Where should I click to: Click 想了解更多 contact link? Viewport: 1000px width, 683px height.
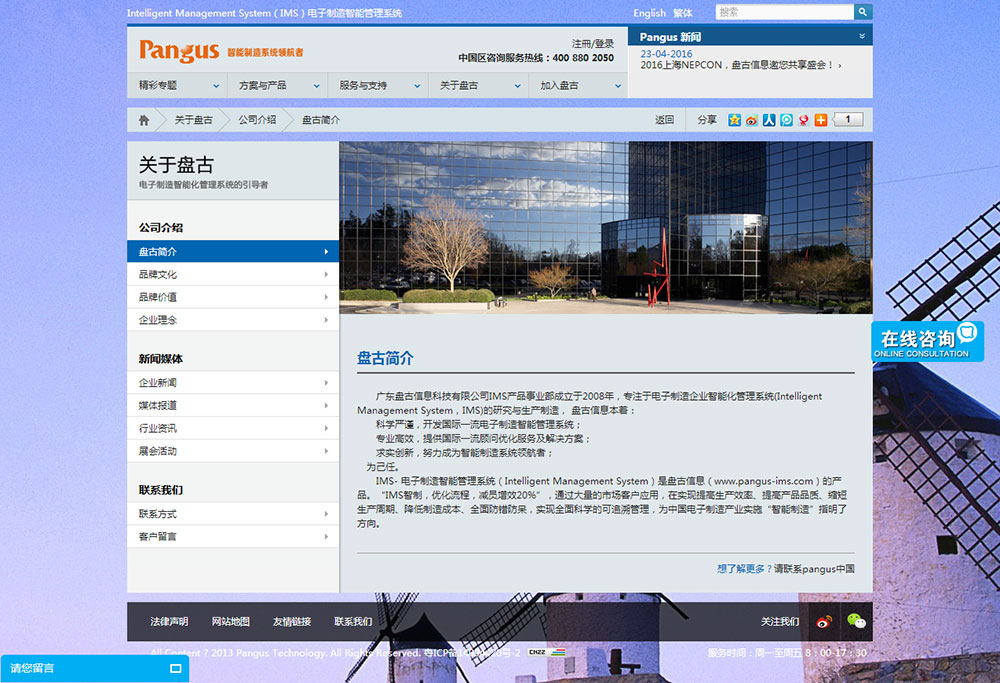tap(740, 569)
